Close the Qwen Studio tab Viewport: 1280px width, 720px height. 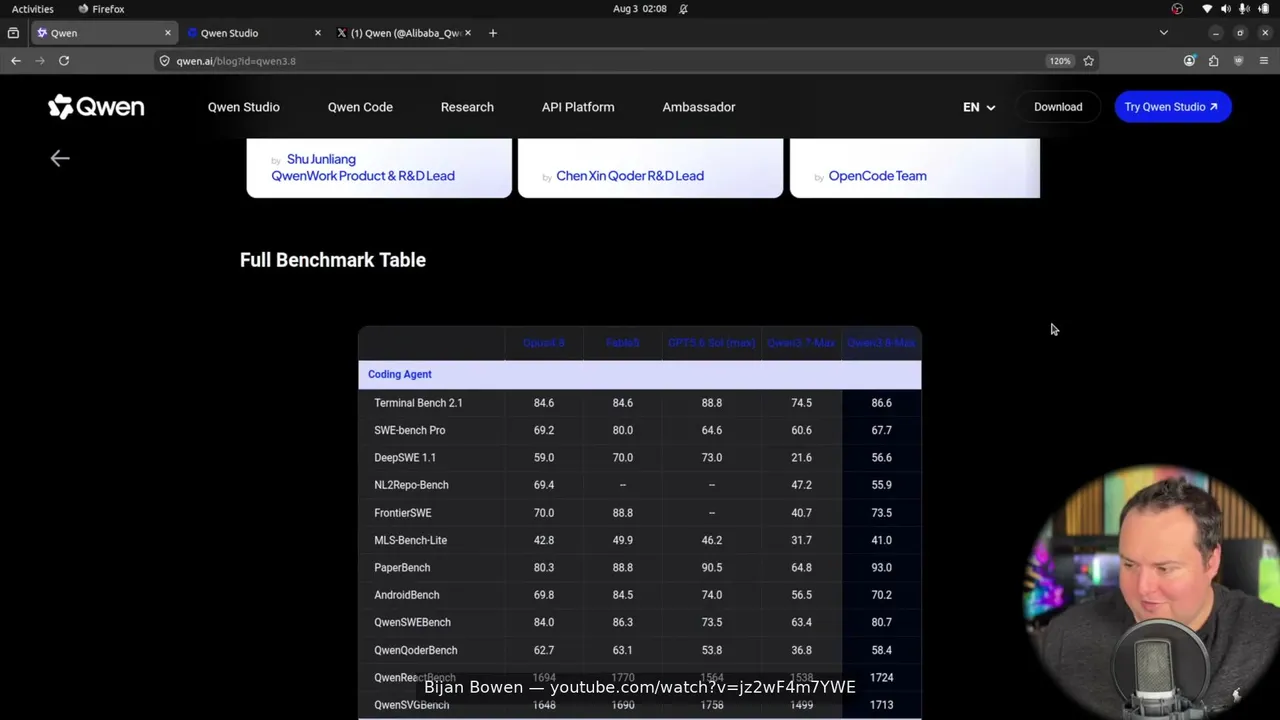[318, 33]
